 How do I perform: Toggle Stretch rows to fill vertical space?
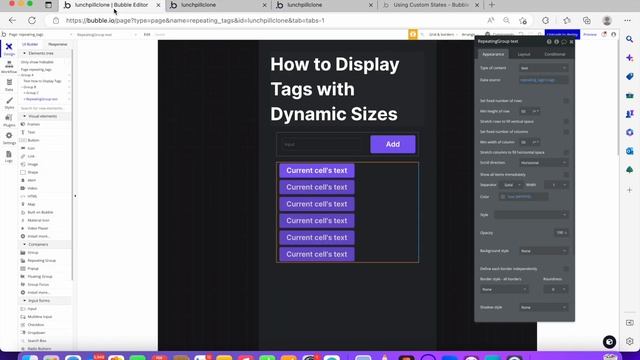pyautogui.click(x=566, y=122)
